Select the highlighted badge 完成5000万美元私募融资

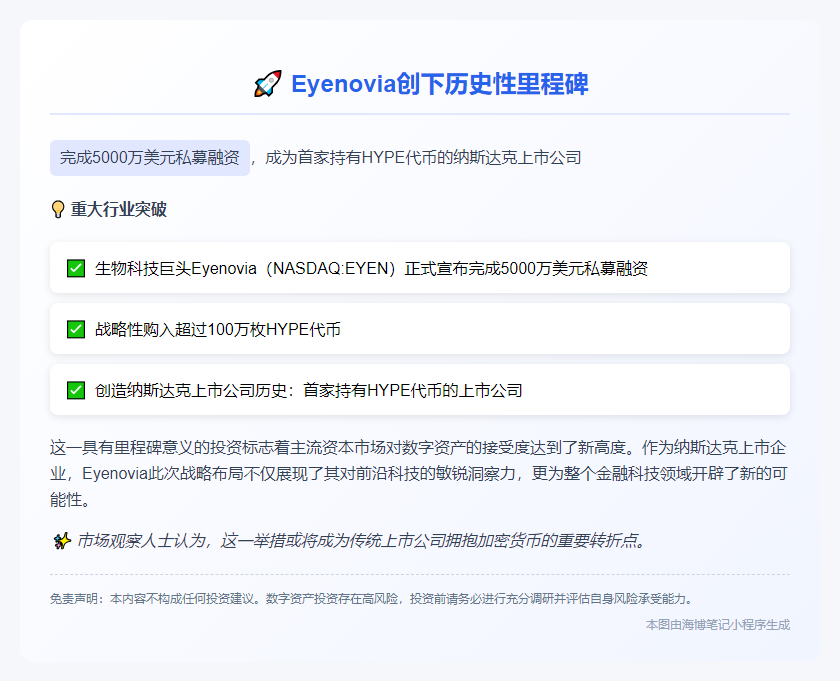point(150,158)
